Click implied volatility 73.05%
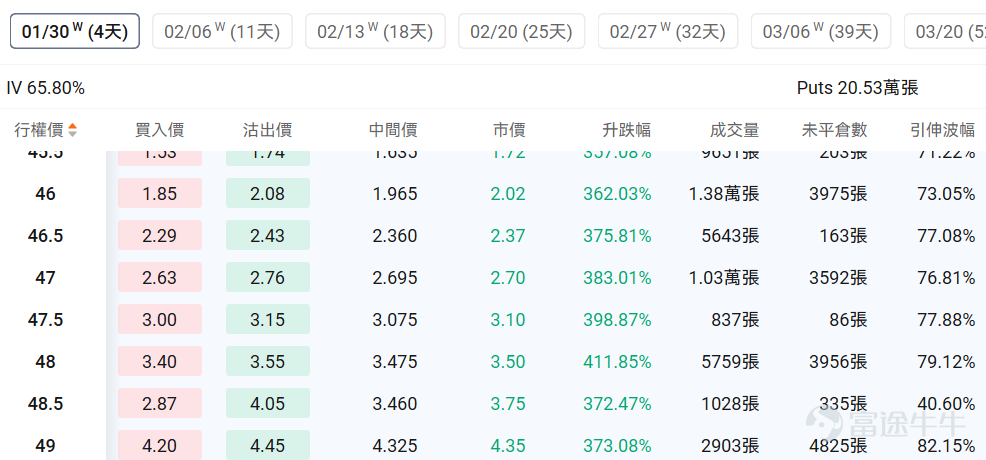 click(946, 194)
